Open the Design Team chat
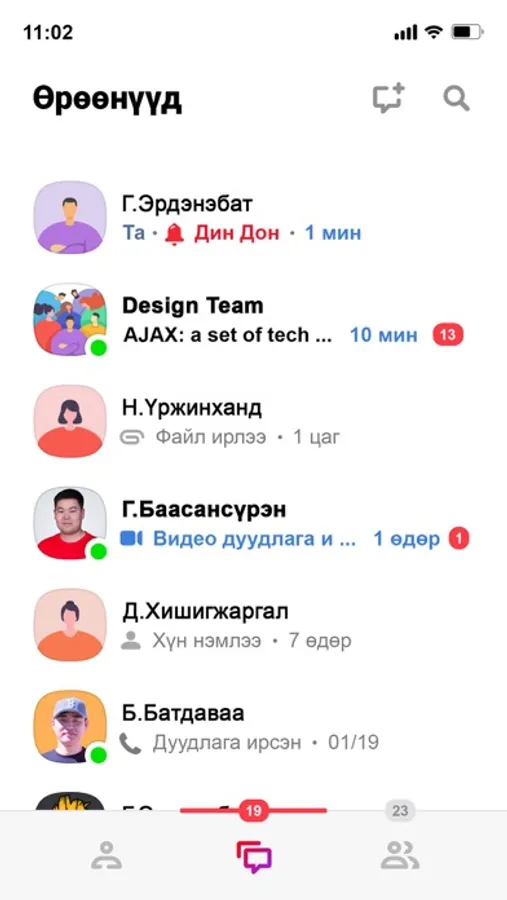Screen dimensions: 507x900 [253, 320]
